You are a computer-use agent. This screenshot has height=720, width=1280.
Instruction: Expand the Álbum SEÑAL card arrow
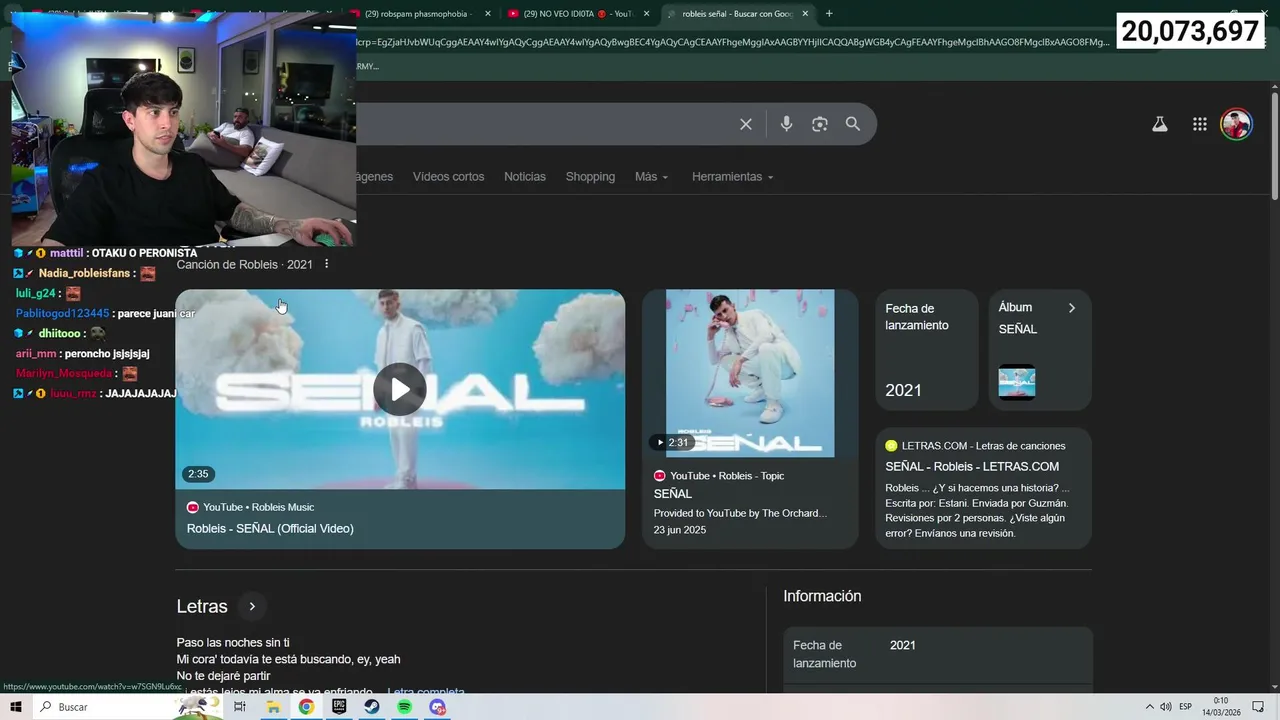click(x=1072, y=308)
